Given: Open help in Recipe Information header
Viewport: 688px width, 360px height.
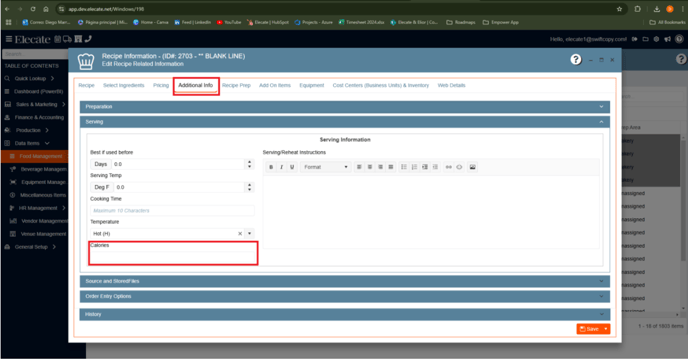Looking at the screenshot, I should click(x=576, y=60).
